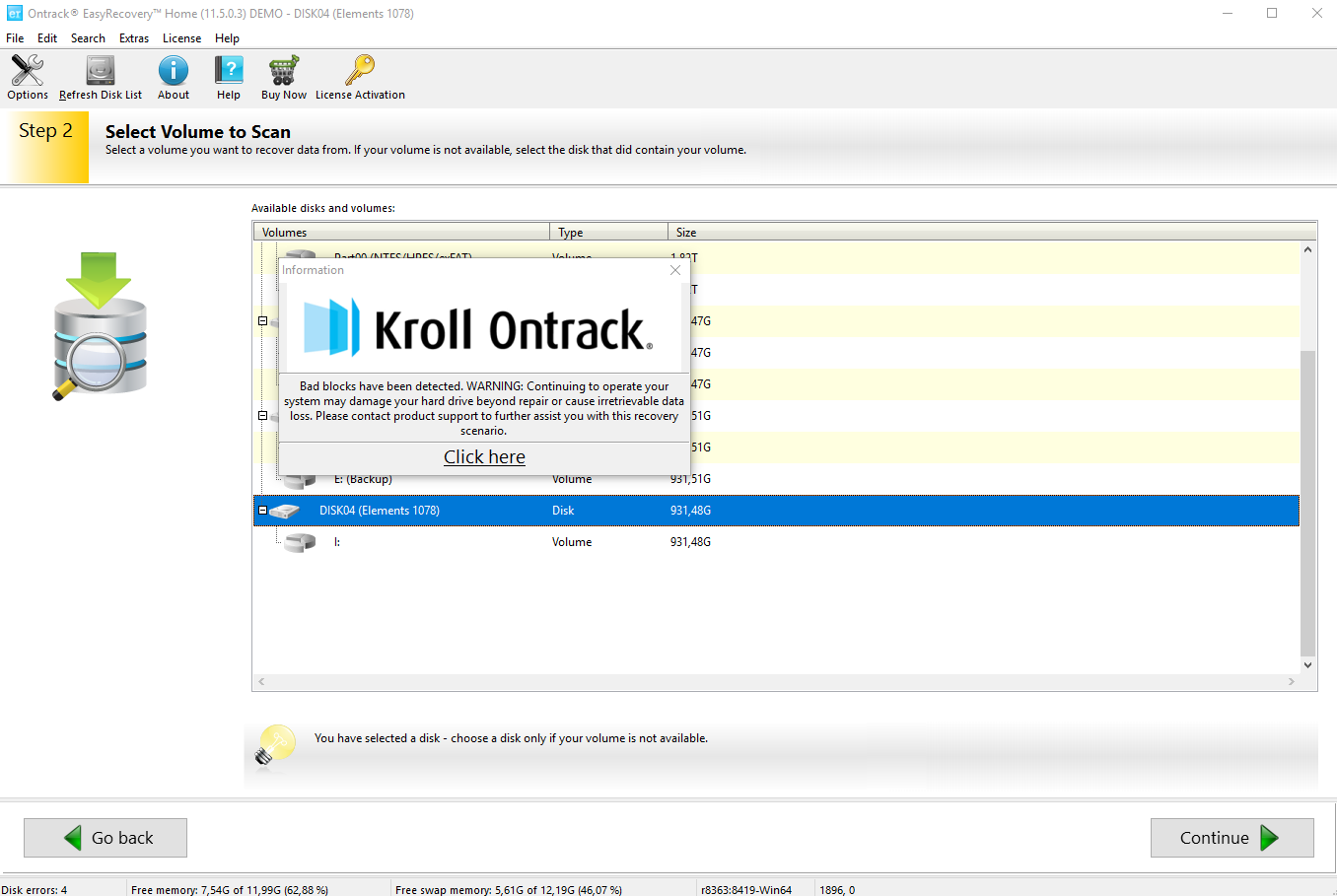Select the E: (Backup) volume row
This screenshot has height=896, width=1337.
click(776, 481)
